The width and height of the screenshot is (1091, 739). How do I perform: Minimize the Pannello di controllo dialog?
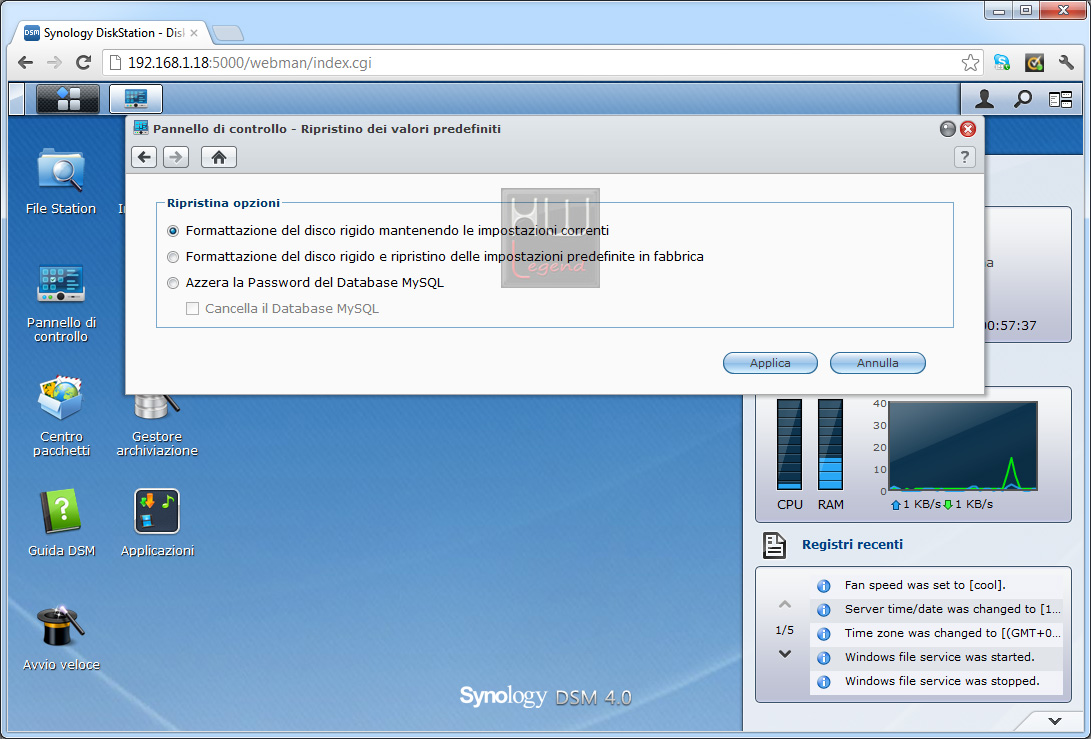[x=948, y=129]
